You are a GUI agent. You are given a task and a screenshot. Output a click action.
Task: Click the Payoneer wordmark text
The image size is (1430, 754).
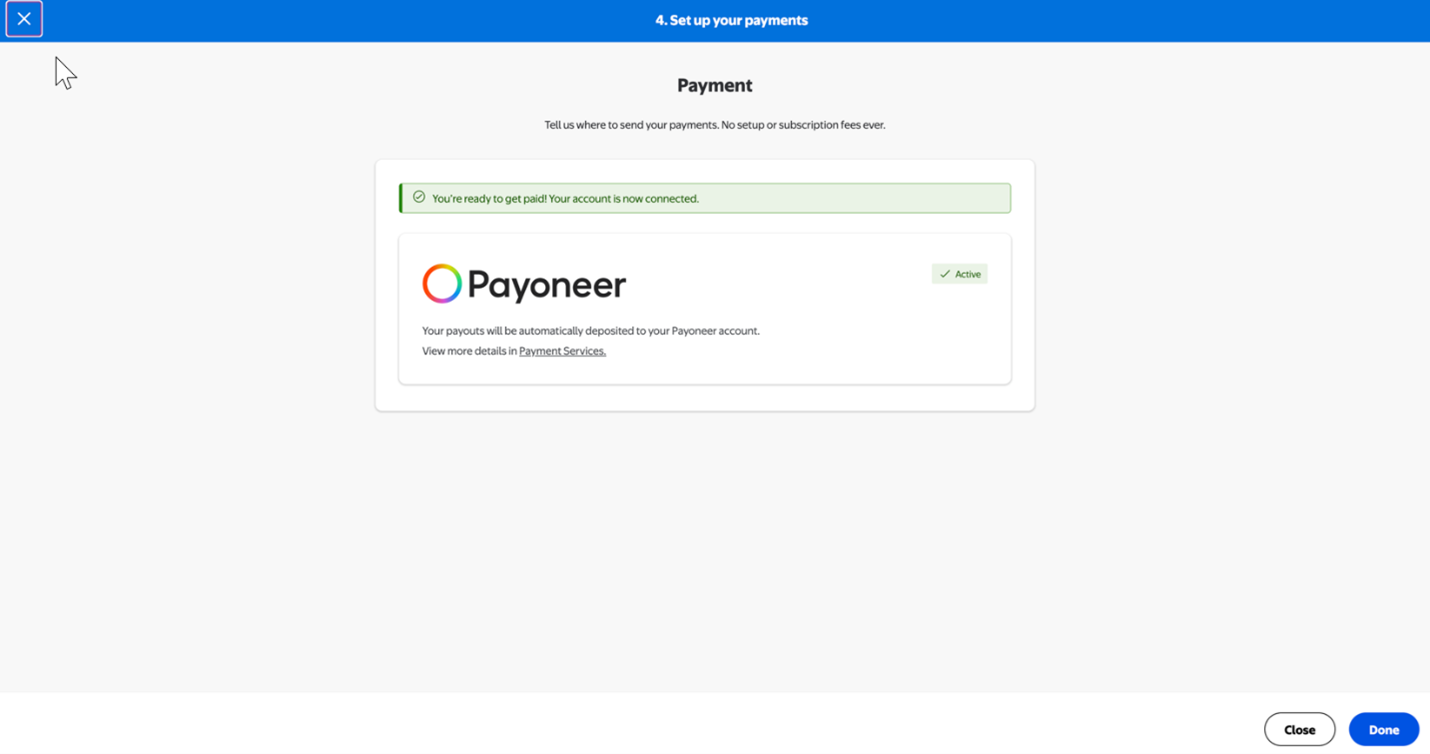[546, 285]
